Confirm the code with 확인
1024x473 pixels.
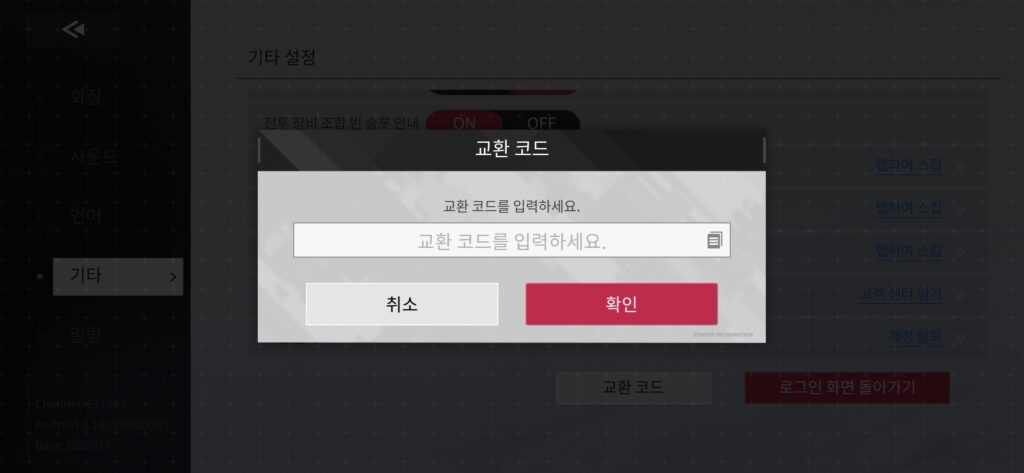(x=621, y=304)
